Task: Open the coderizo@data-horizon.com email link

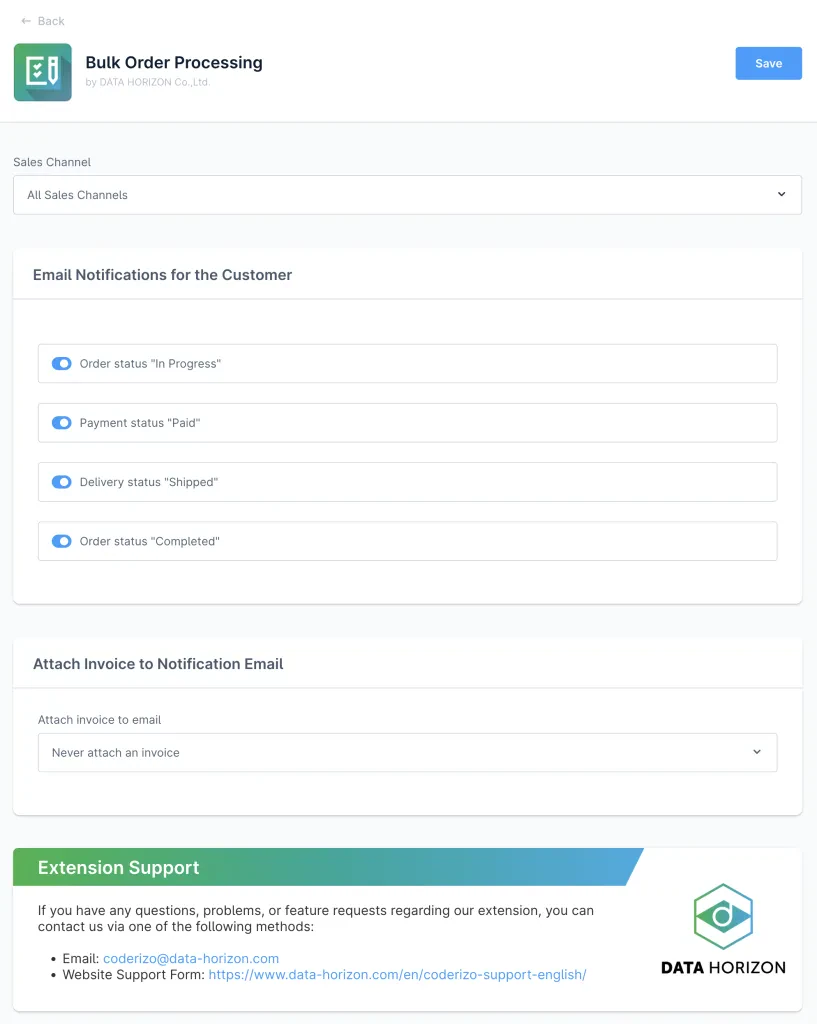Action: pos(191,958)
